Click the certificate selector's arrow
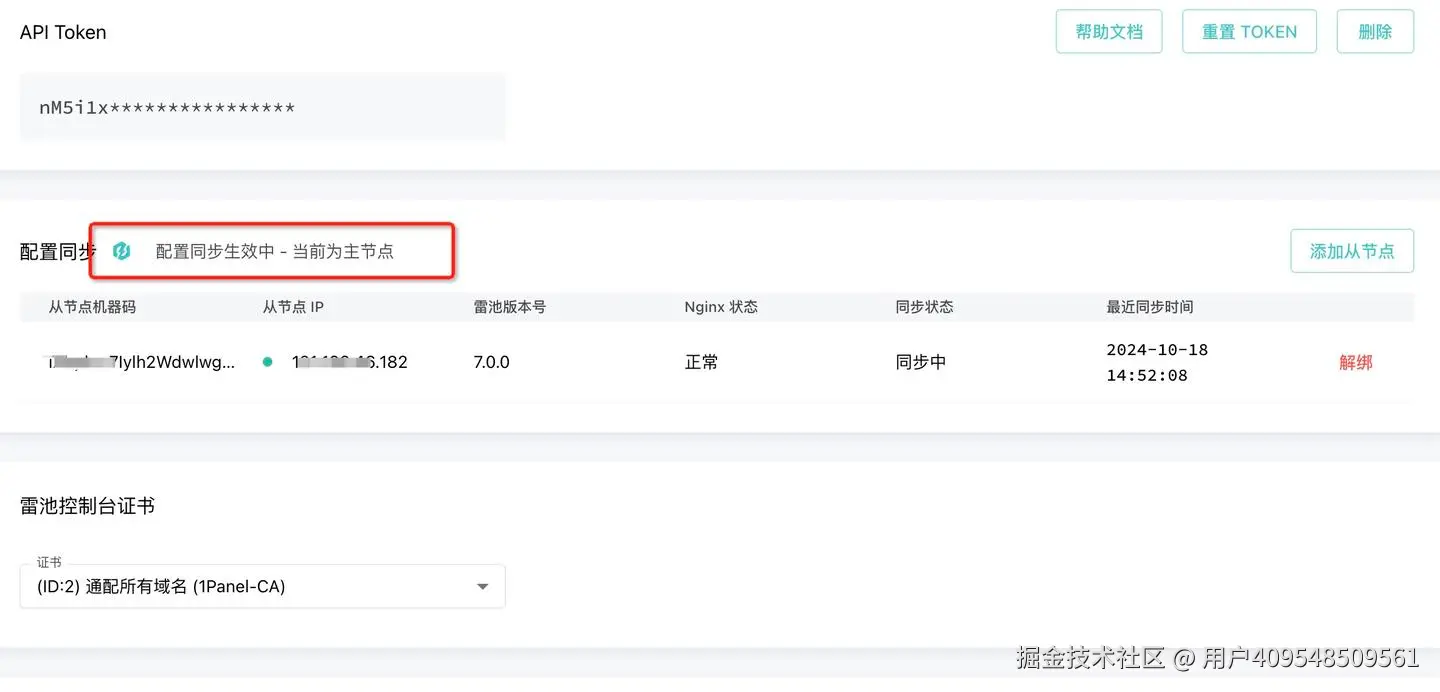 (483, 587)
